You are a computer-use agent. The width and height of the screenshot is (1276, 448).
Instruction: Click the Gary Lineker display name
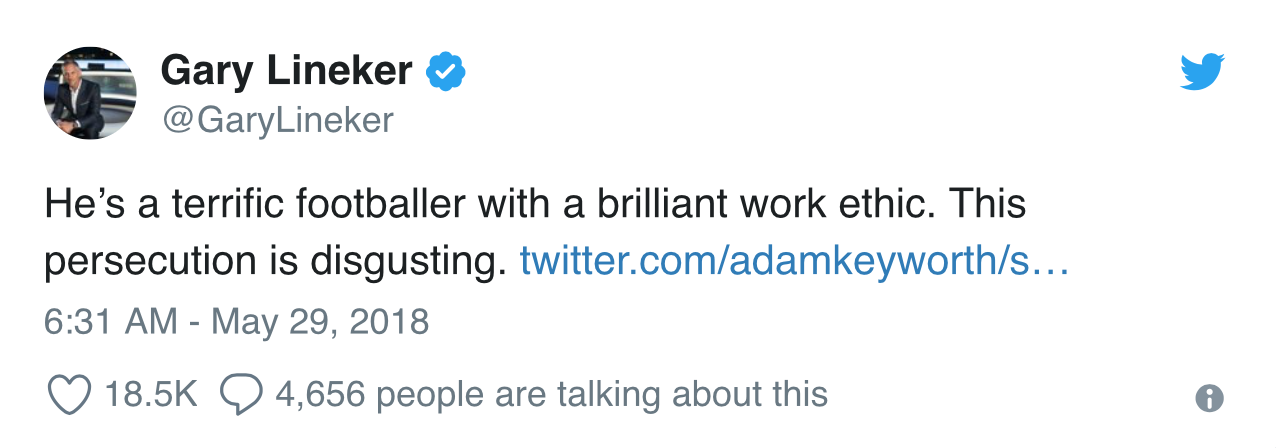coord(286,70)
